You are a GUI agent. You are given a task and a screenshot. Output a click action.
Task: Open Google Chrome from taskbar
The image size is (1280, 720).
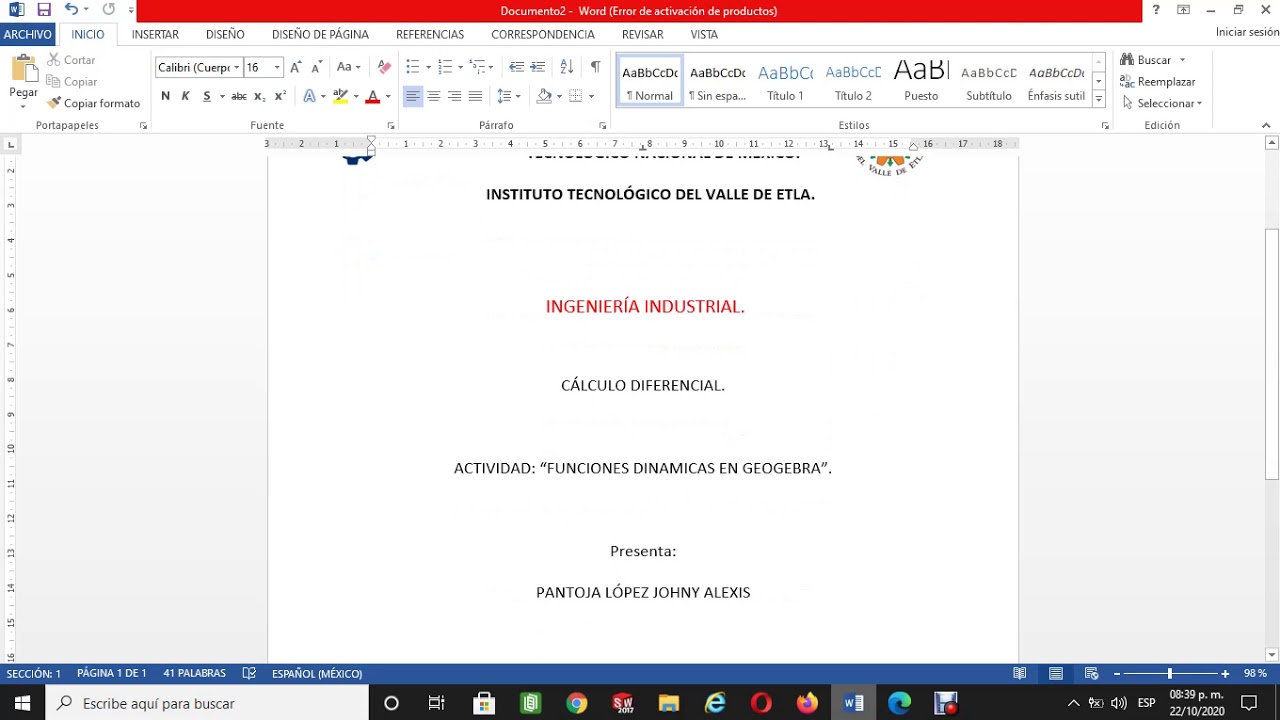coord(576,703)
